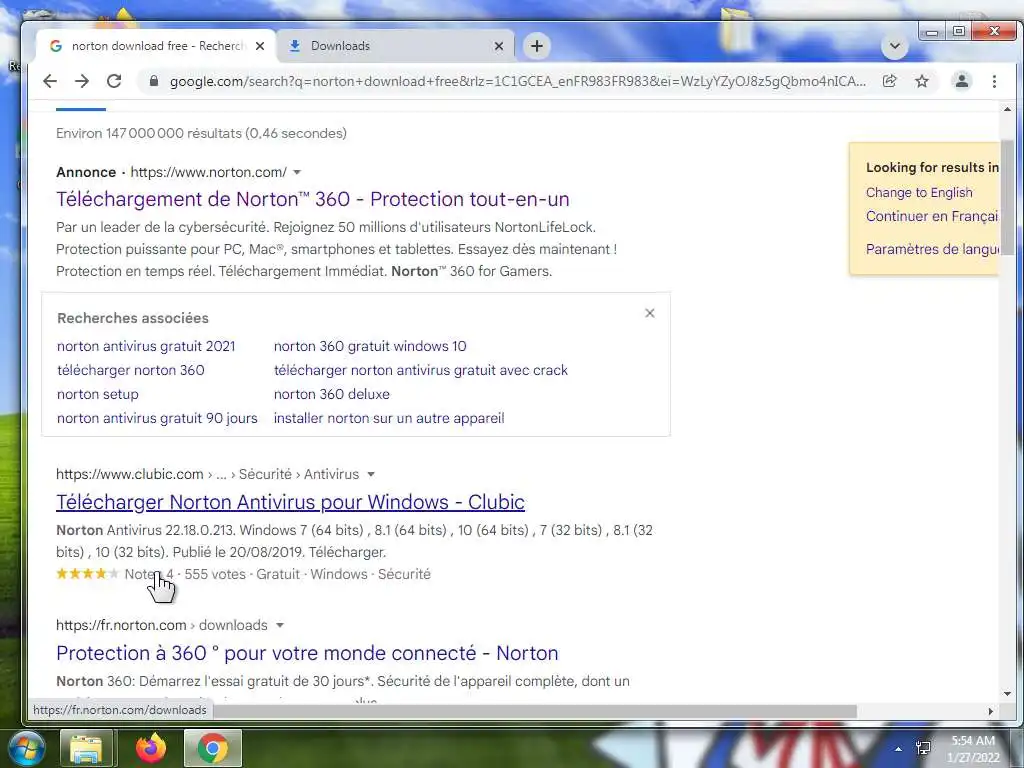Screen dimensions: 1024x768
Task: Go forward to the next page
Action: pyautogui.click(x=82, y=81)
